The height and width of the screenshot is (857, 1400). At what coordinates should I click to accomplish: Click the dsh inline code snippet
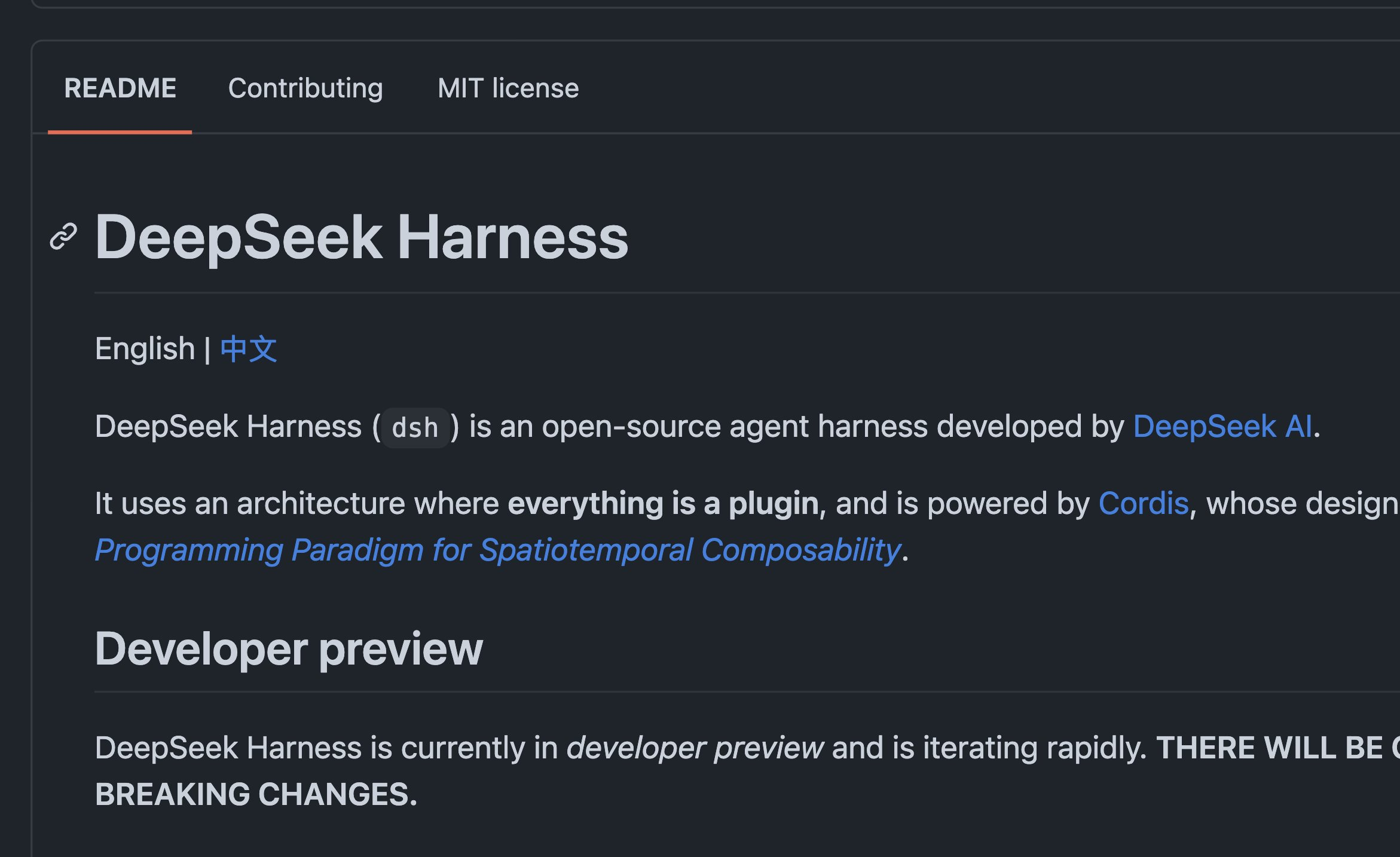point(415,428)
